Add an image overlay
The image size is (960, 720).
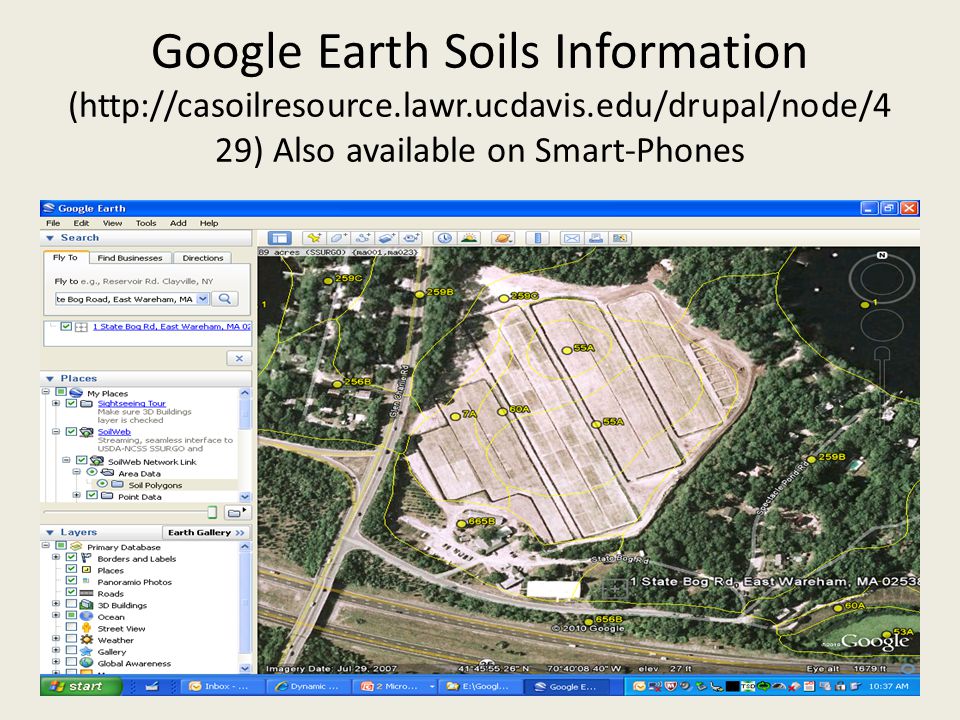click(386, 238)
